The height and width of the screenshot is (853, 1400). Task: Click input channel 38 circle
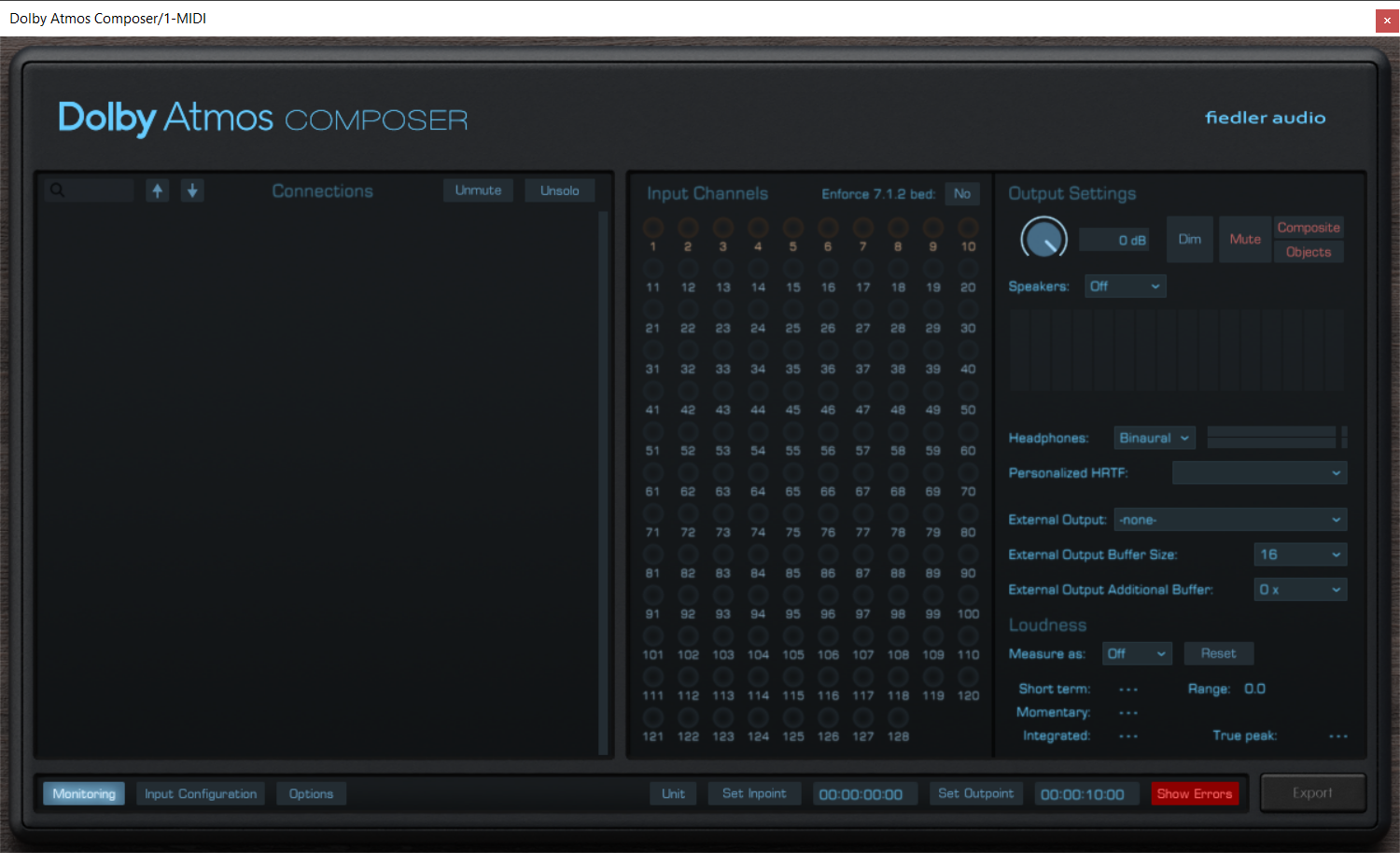tap(898, 350)
